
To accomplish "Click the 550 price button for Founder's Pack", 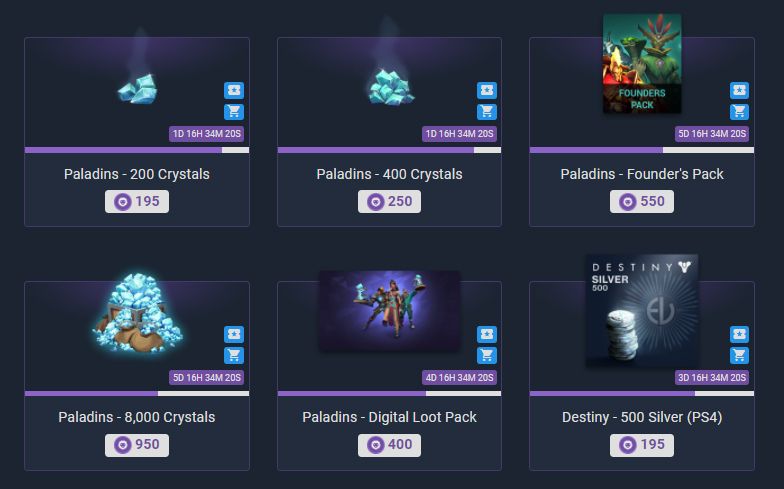I will [642, 202].
